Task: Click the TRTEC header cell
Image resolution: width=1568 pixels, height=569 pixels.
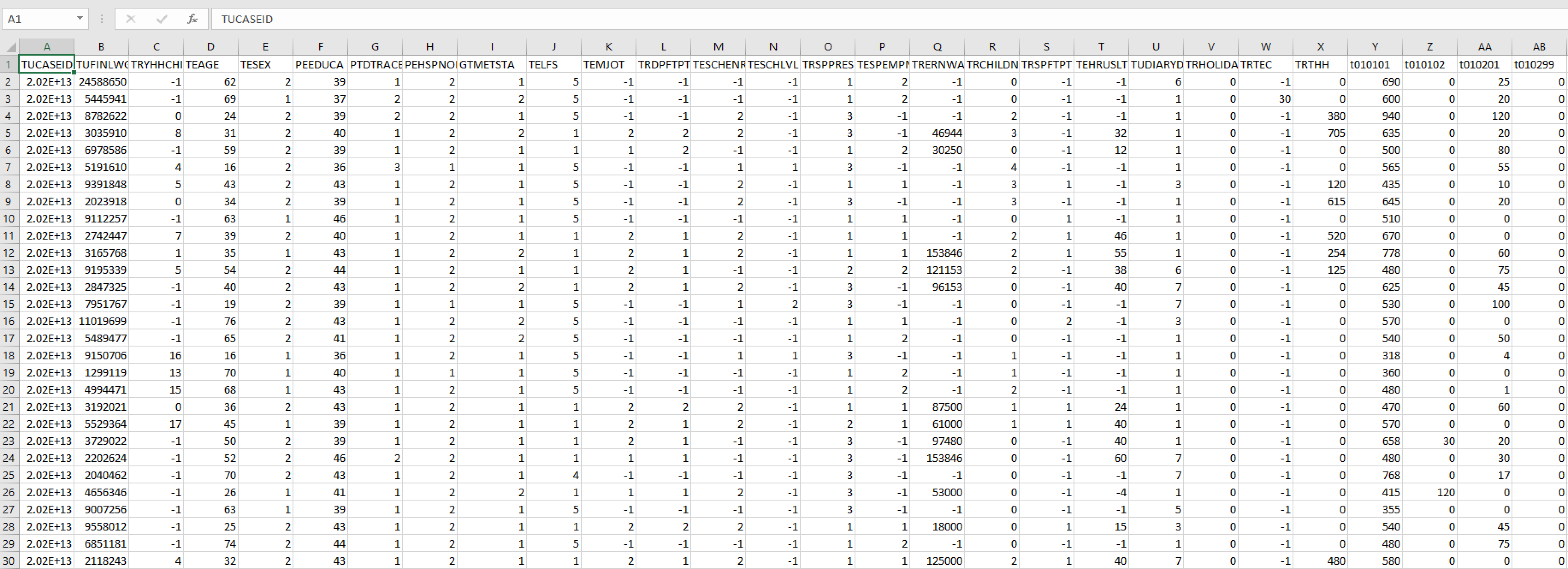Action: point(1266,65)
